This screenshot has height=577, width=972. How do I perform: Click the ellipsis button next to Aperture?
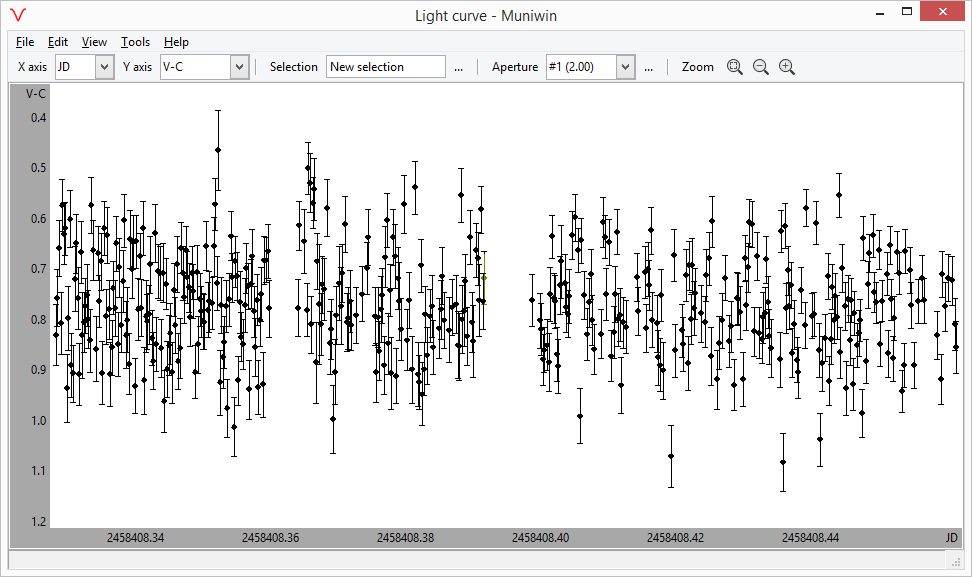point(649,67)
